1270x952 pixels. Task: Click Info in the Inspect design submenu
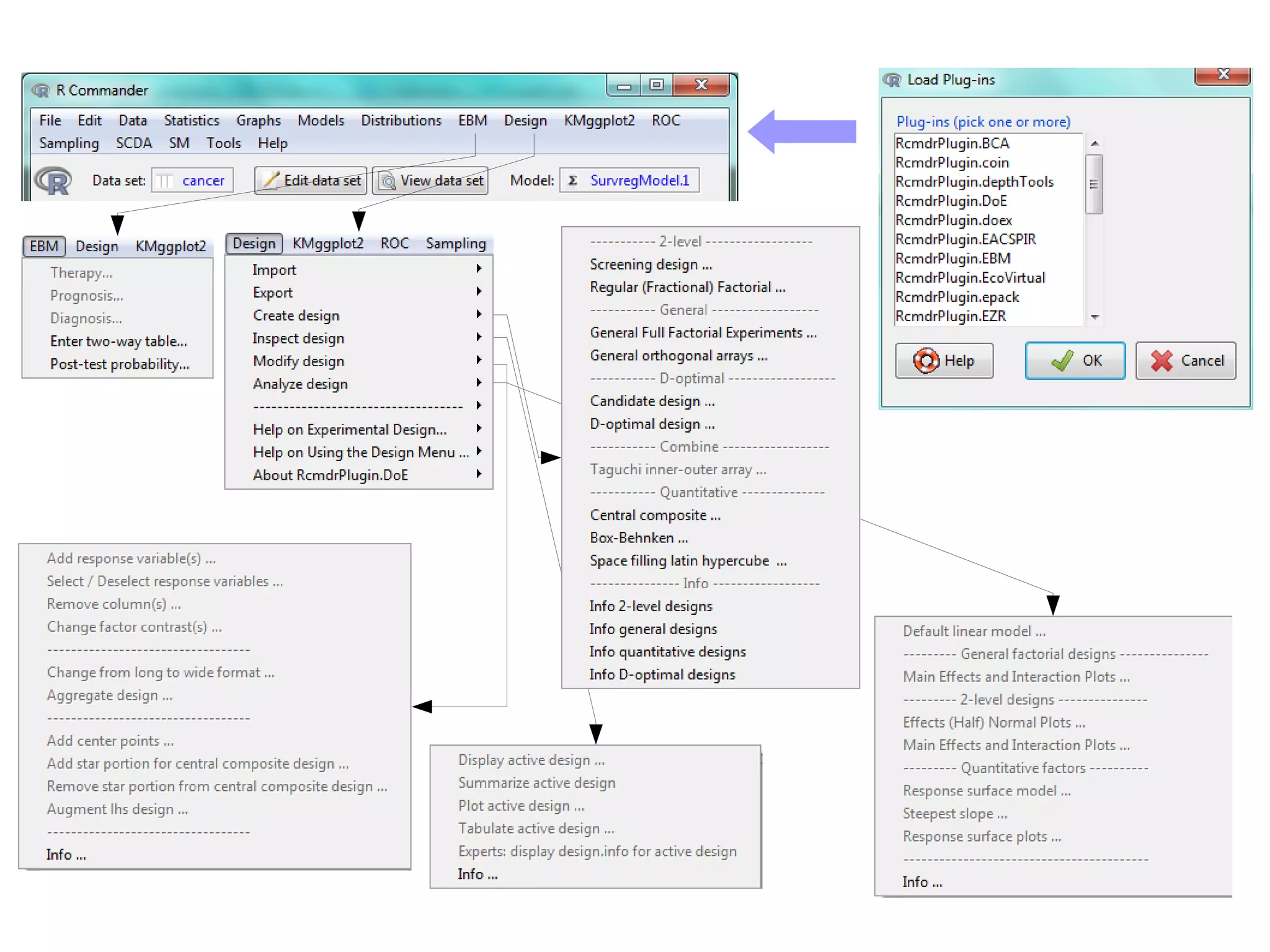[477, 875]
